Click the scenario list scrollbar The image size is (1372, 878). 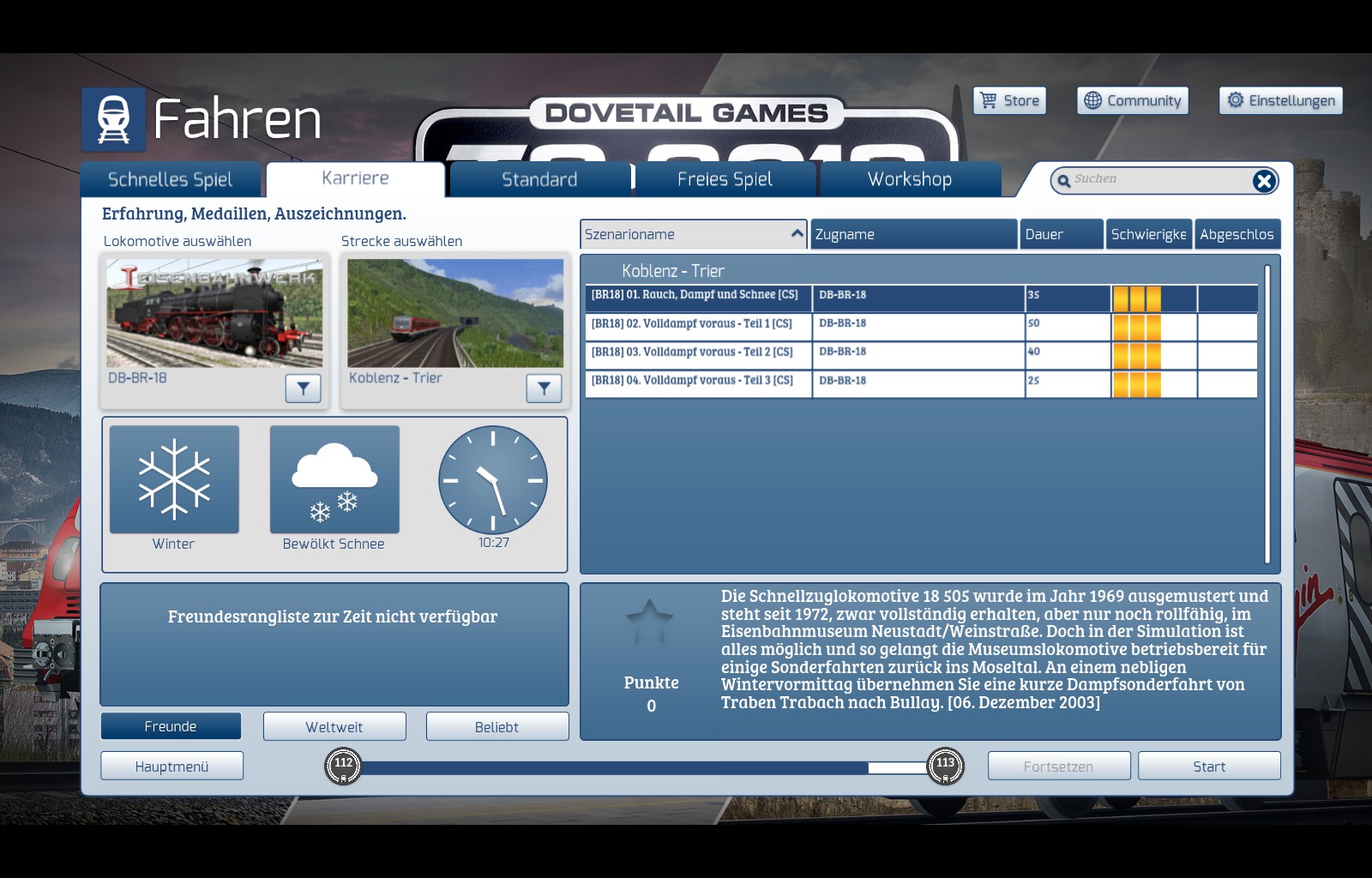click(1267, 413)
